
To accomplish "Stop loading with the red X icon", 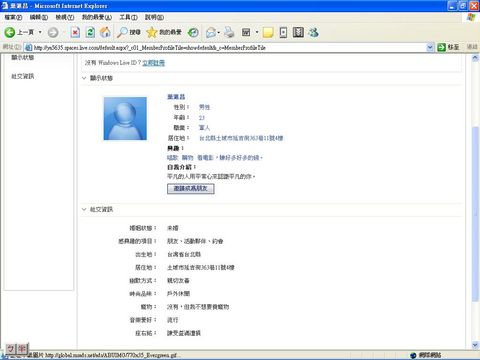I will point(75,32).
